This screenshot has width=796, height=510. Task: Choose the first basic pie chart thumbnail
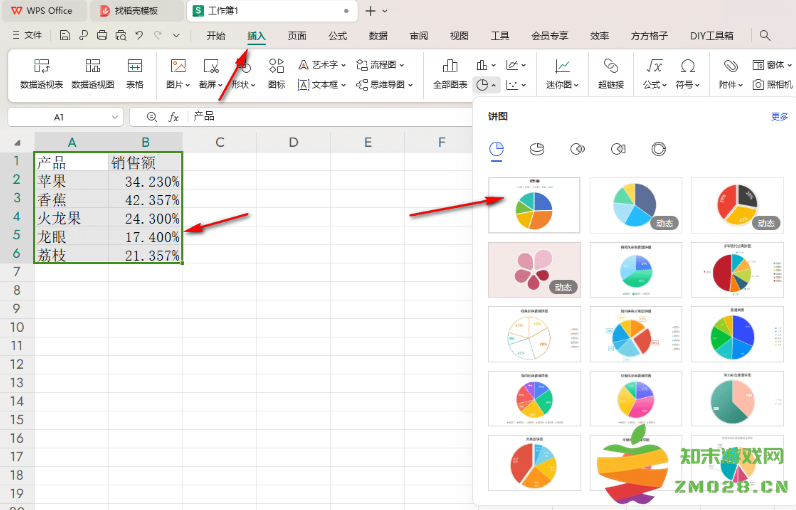click(x=533, y=205)
